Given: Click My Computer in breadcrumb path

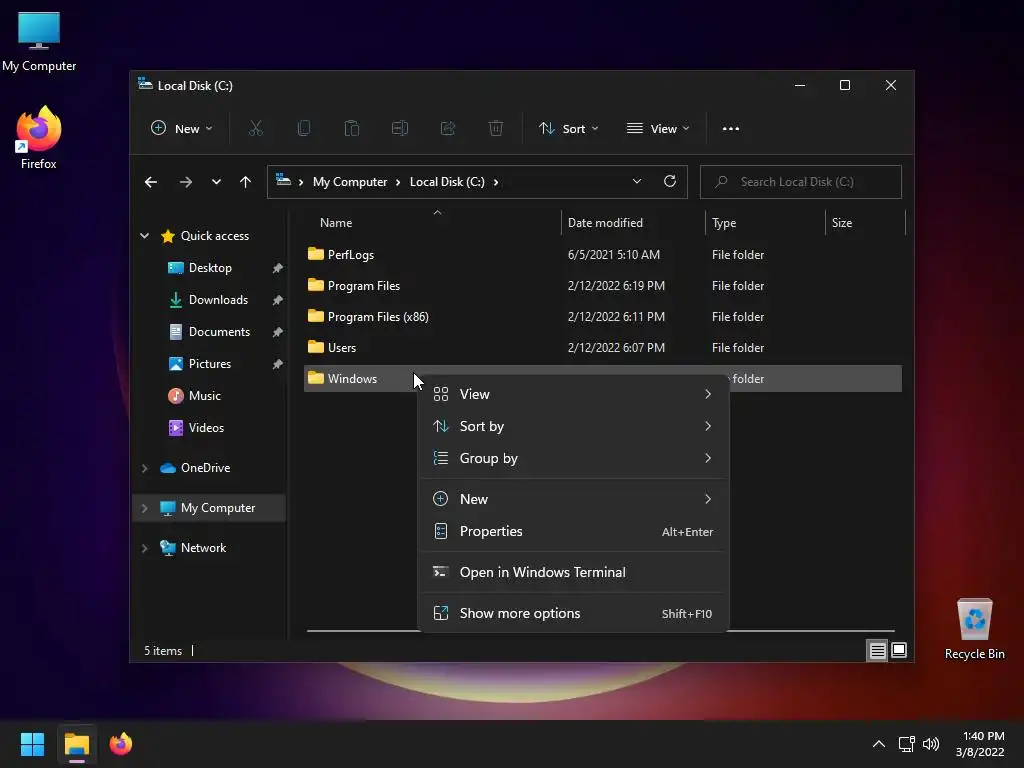Looking at the screenshot, I should (x=350, y=182).
